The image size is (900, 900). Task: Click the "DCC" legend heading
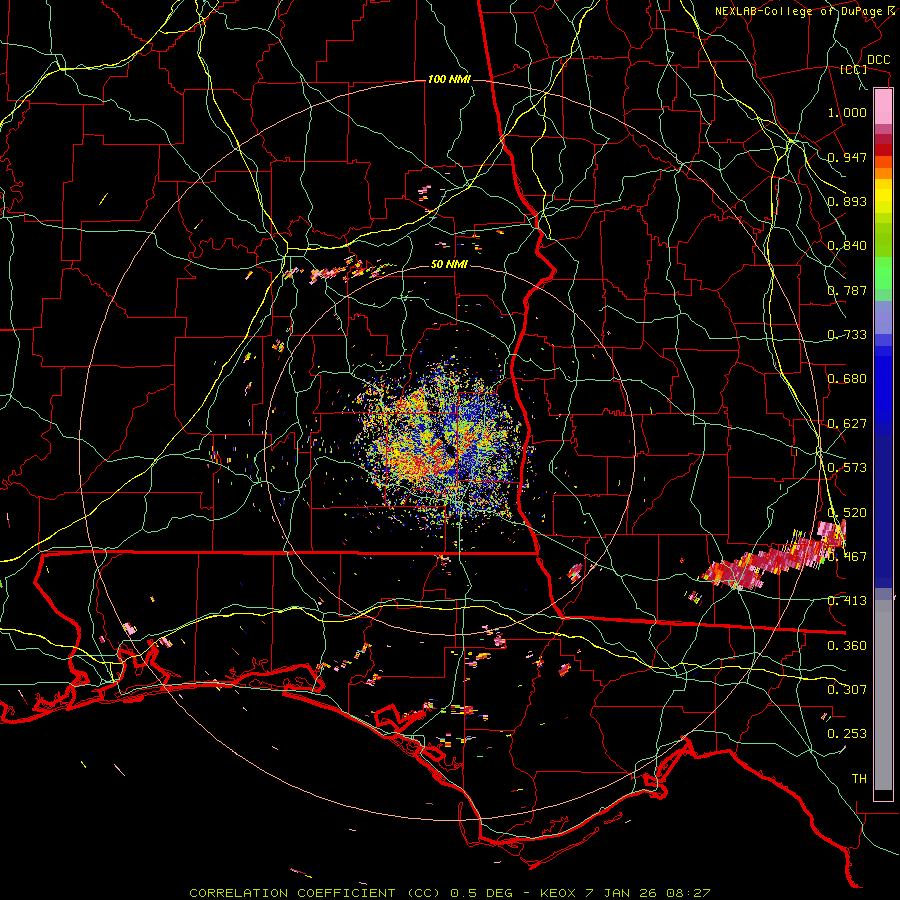coord(879,60)
